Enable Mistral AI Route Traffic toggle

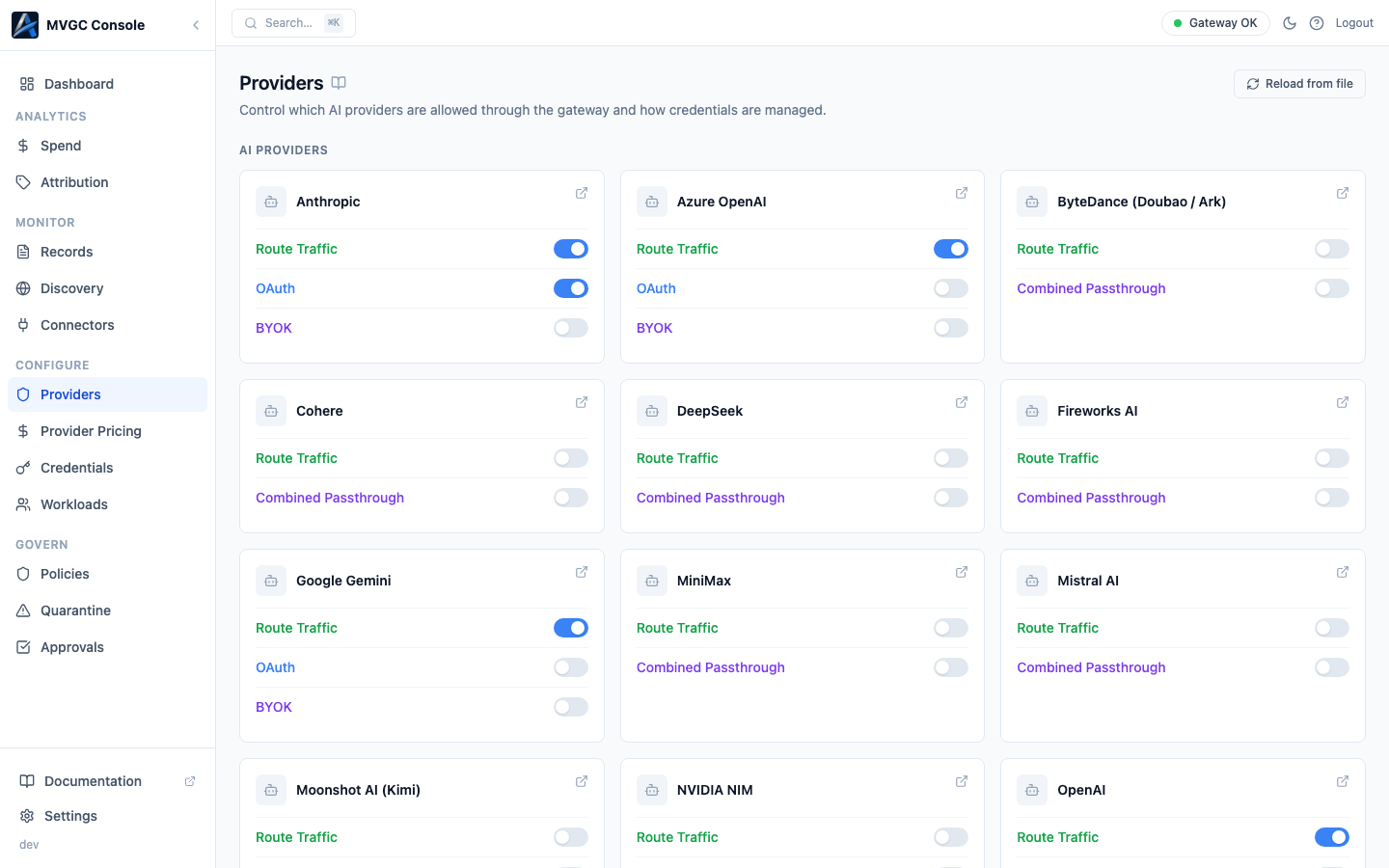1332,628
